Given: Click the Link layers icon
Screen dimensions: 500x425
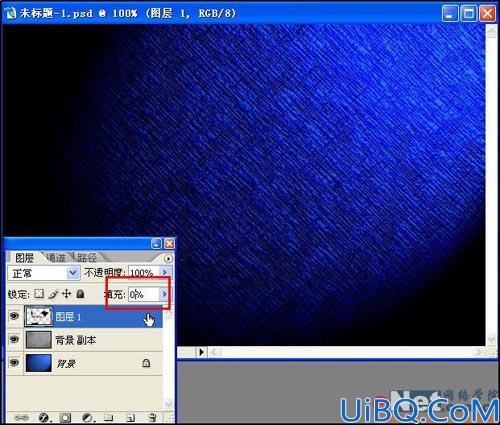Looking at the screenshot, I should [x=21, y=417].
